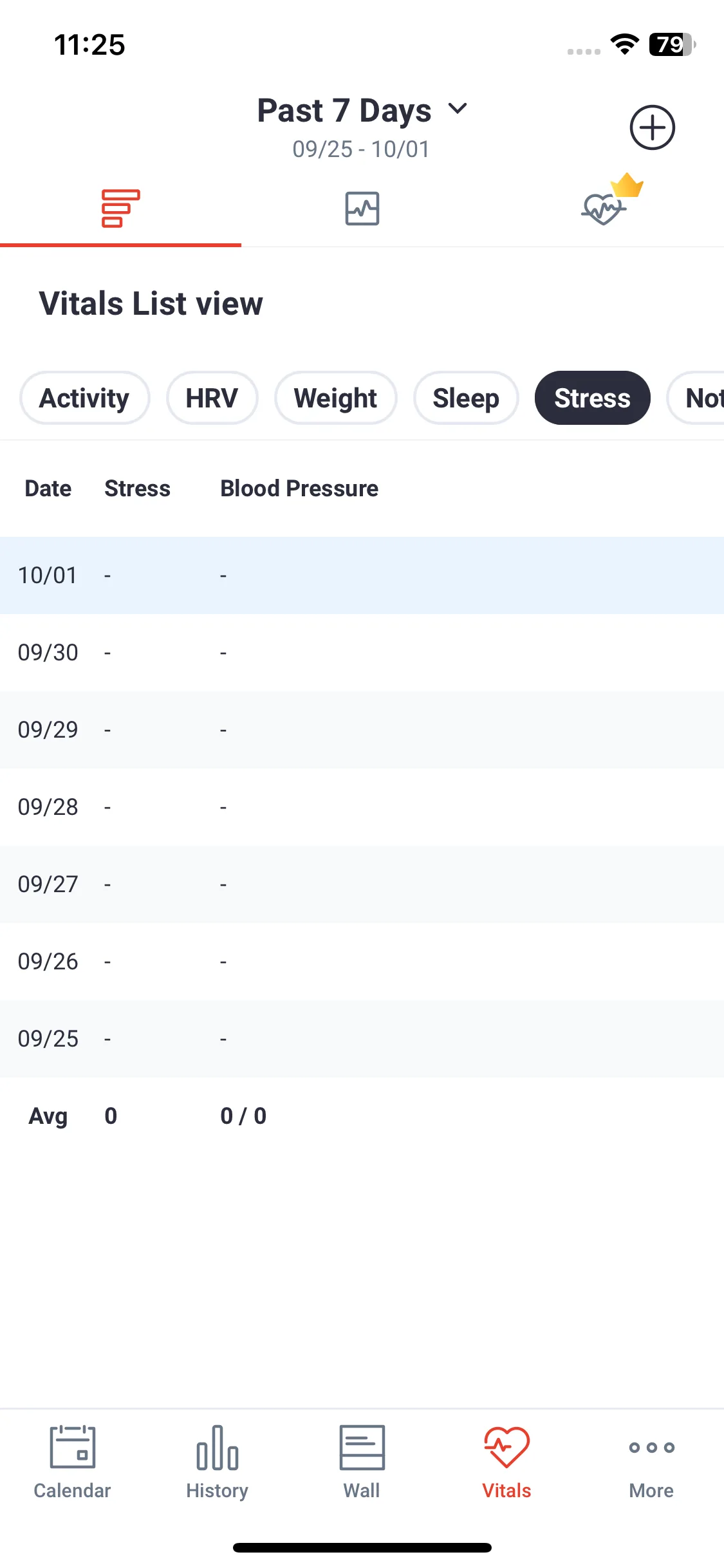This screenshot has height=1568, width=724.
Task: Go to the Wall feed icon
Action: pos(362,1447)
